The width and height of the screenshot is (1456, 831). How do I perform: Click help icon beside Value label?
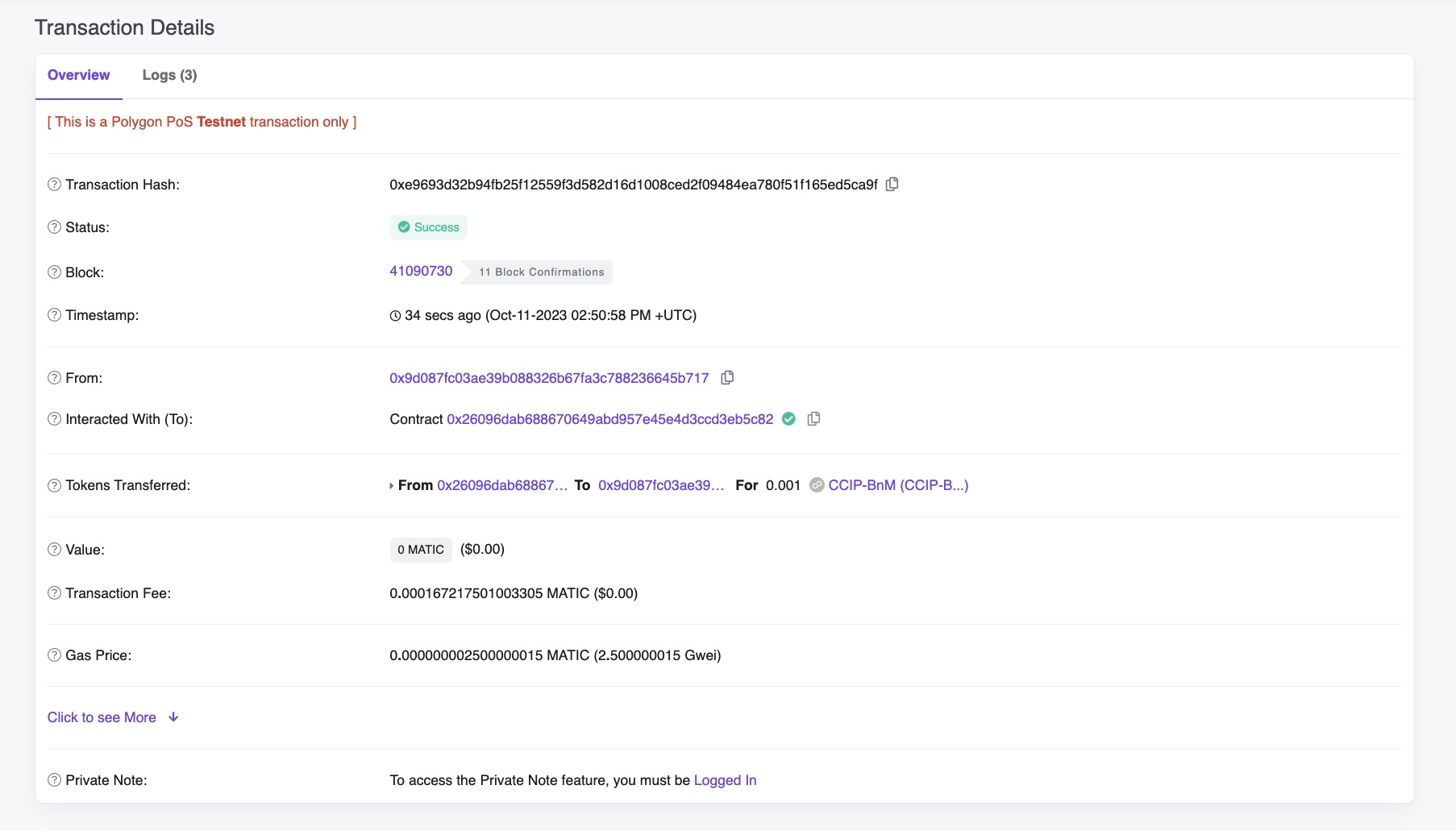(x=54, y=550)
